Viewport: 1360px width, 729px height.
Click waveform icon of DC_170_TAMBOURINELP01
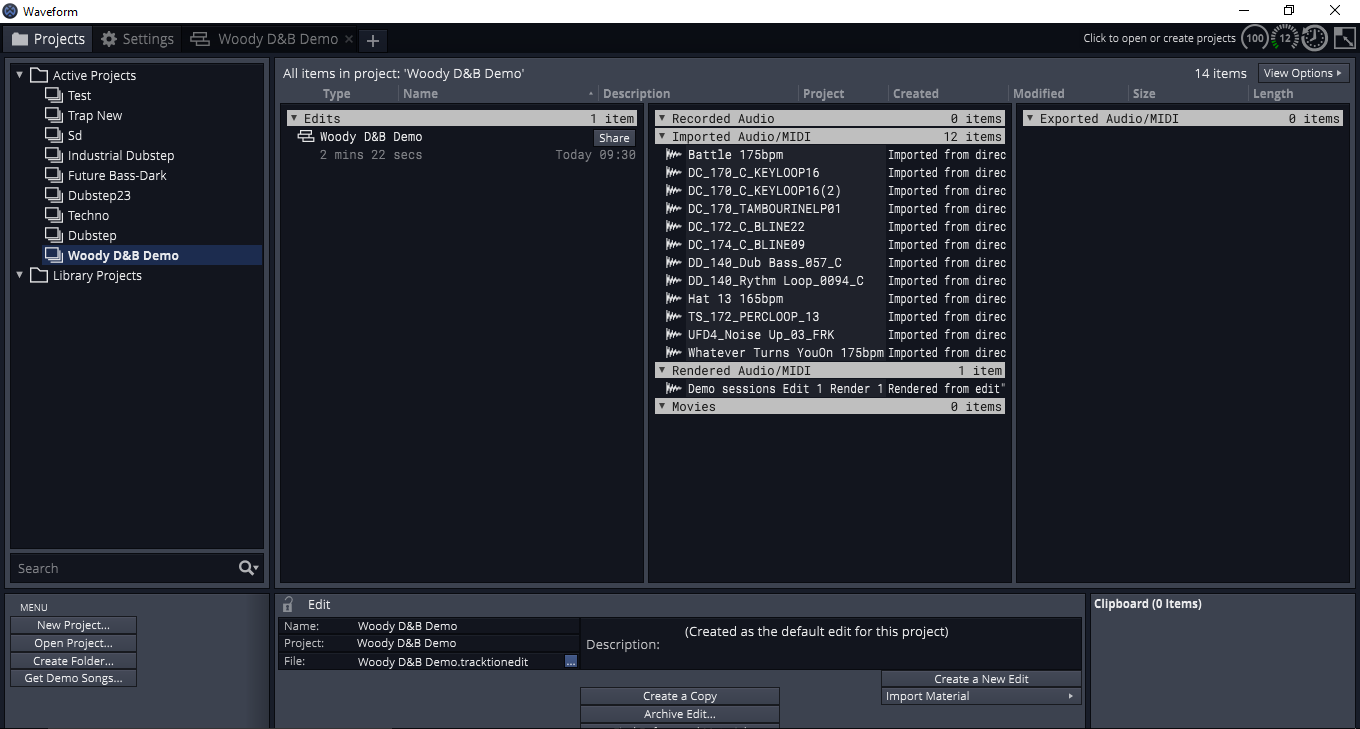pos(674,209)
